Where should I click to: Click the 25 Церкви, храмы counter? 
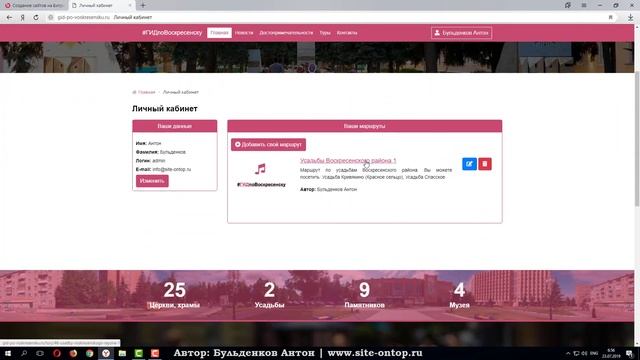click(x=174, y=295)
